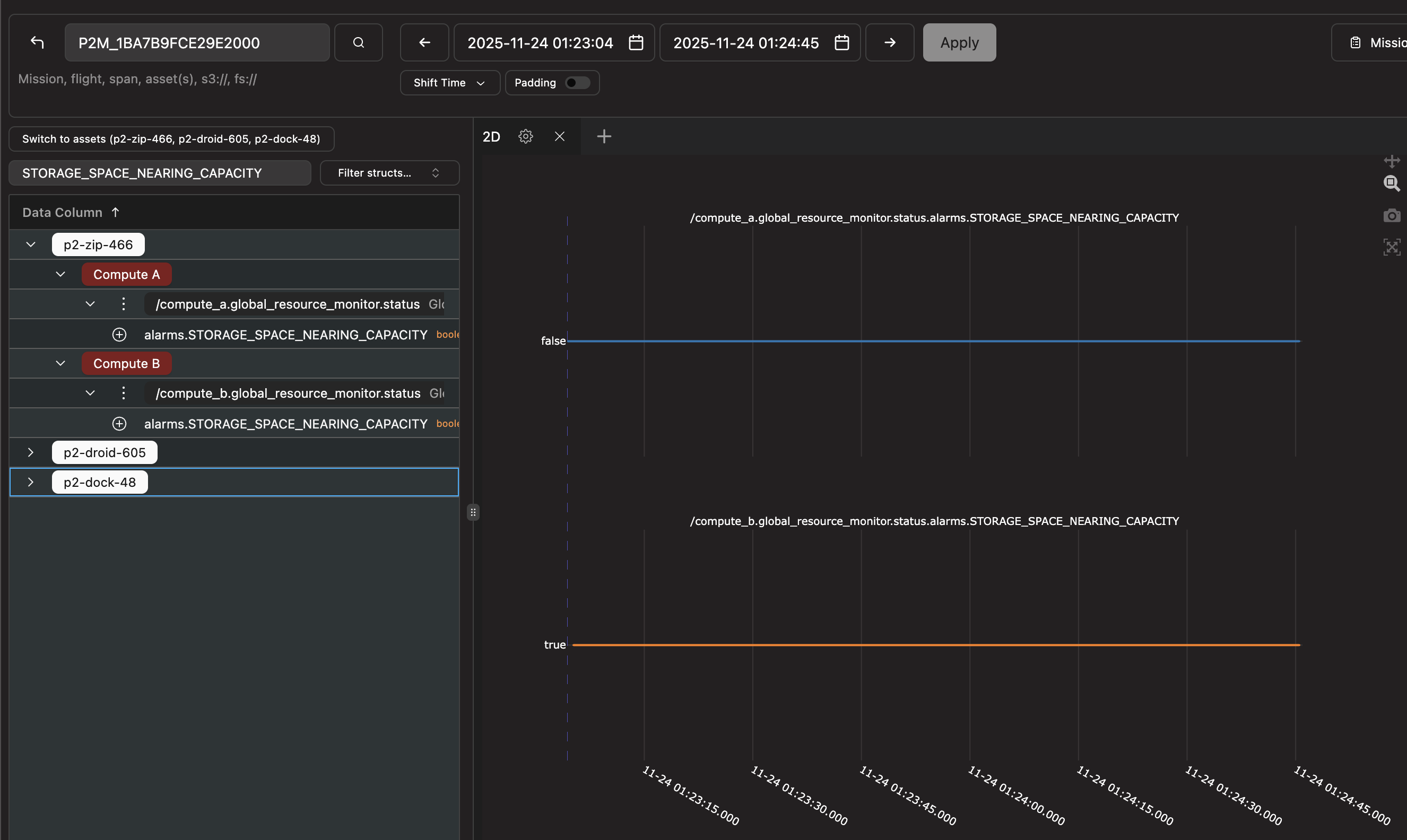Add a new panel tab with plus
The width and height of the screenshot is (1407, 840).
[x=604, y=136]
